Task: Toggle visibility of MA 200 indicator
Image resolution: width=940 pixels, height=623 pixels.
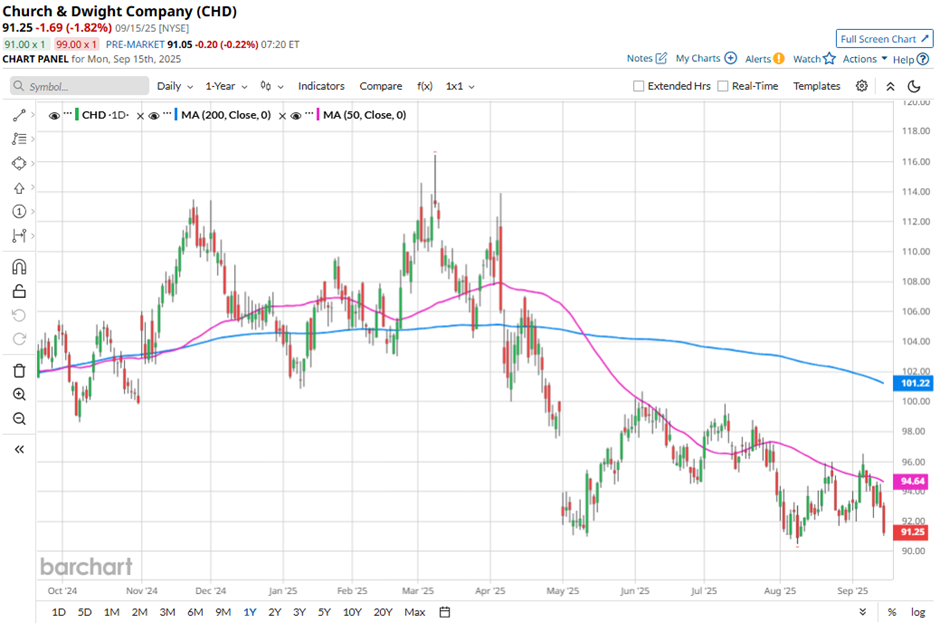Action: pos(154,116)
